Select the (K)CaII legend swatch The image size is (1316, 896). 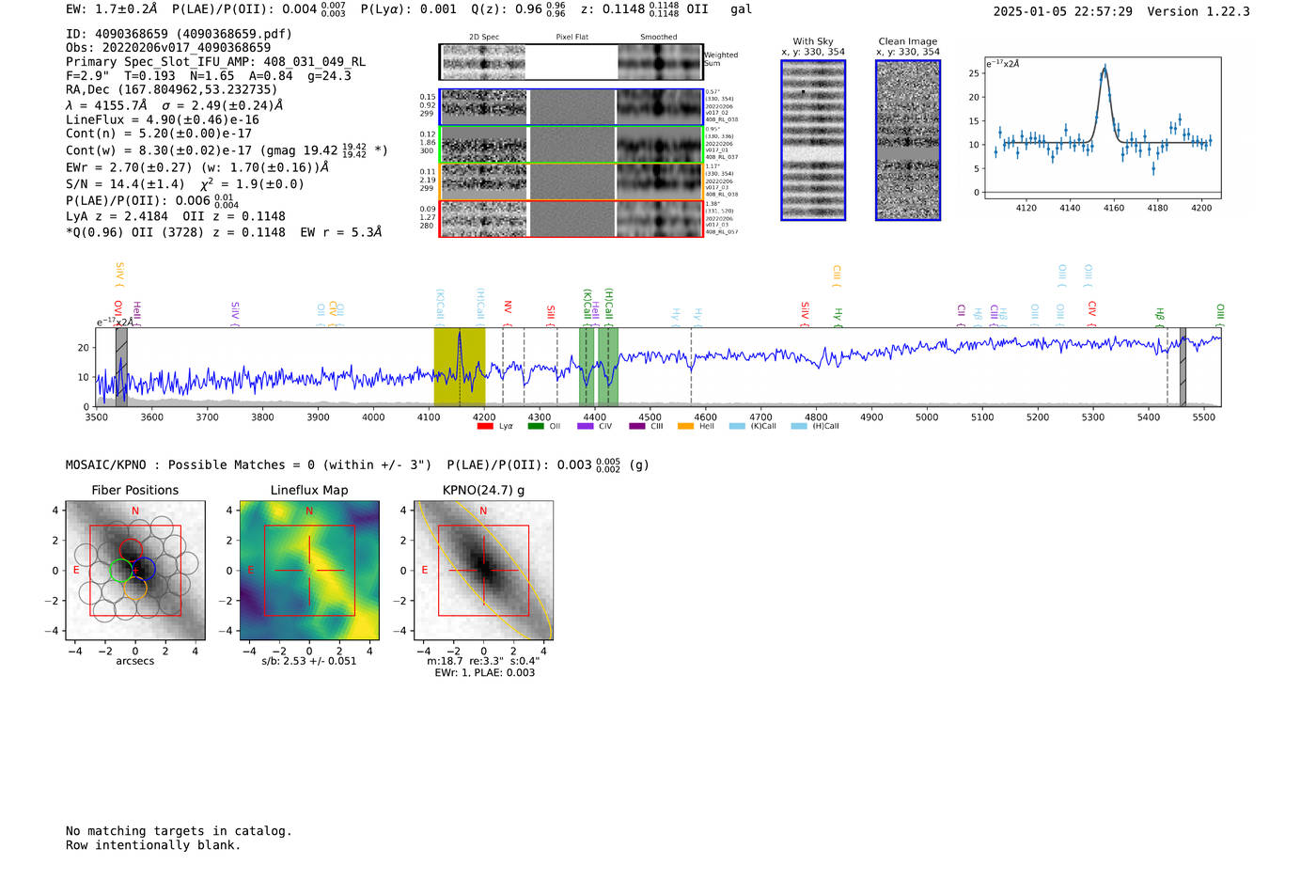[x=737, y=427]
